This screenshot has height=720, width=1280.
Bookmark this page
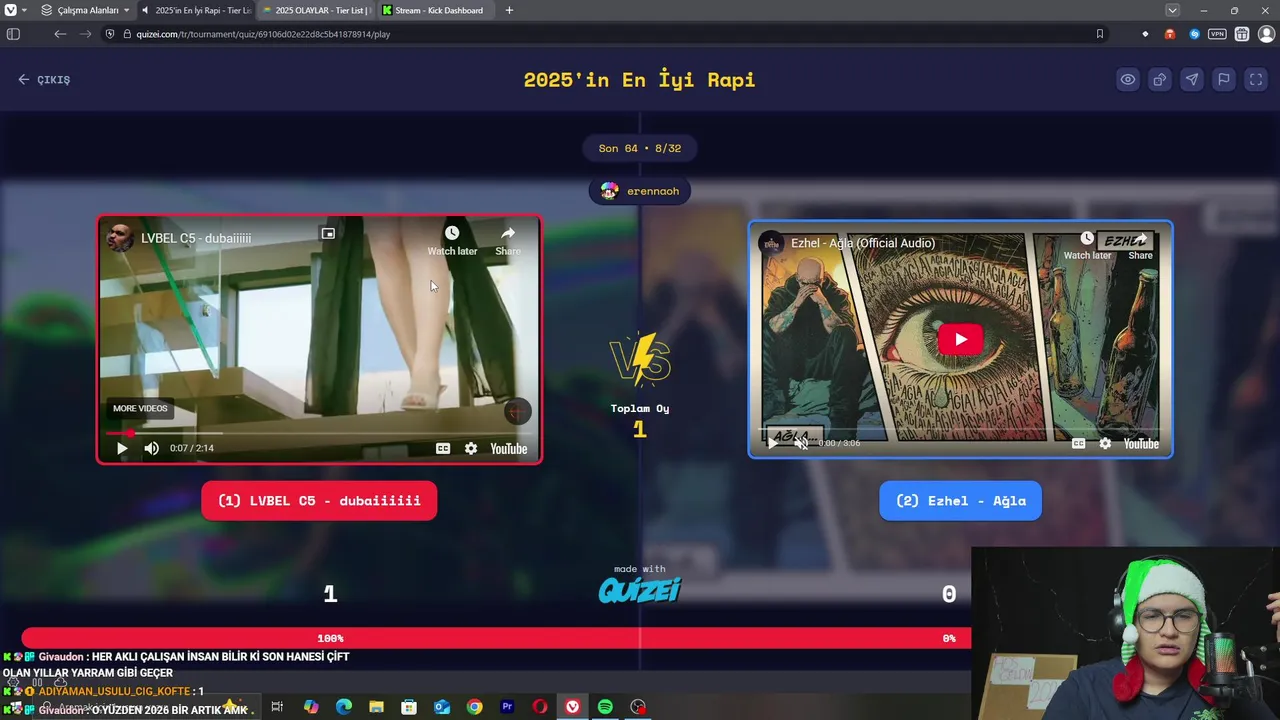(x=1100, y=34)
